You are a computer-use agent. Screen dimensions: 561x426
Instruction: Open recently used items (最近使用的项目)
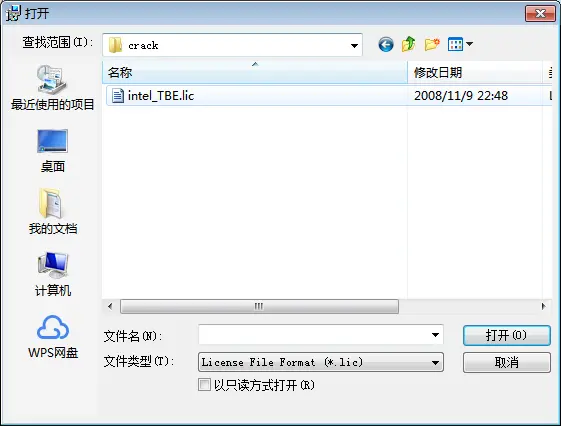(x=53, y=88)
